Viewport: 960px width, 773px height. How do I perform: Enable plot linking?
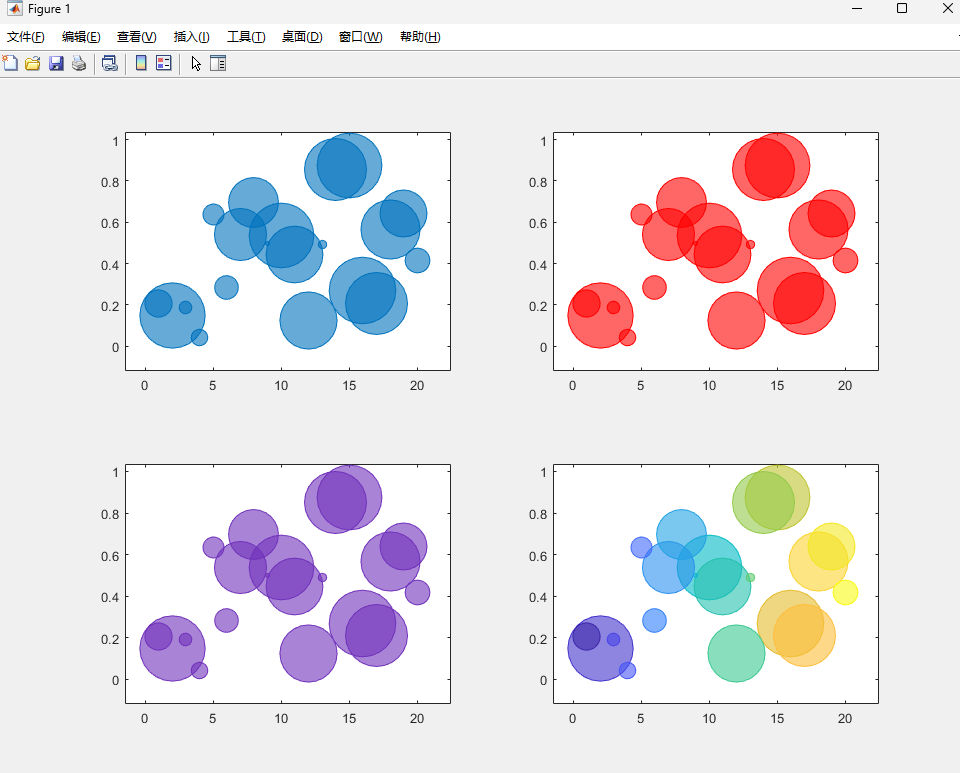(109, 63)
